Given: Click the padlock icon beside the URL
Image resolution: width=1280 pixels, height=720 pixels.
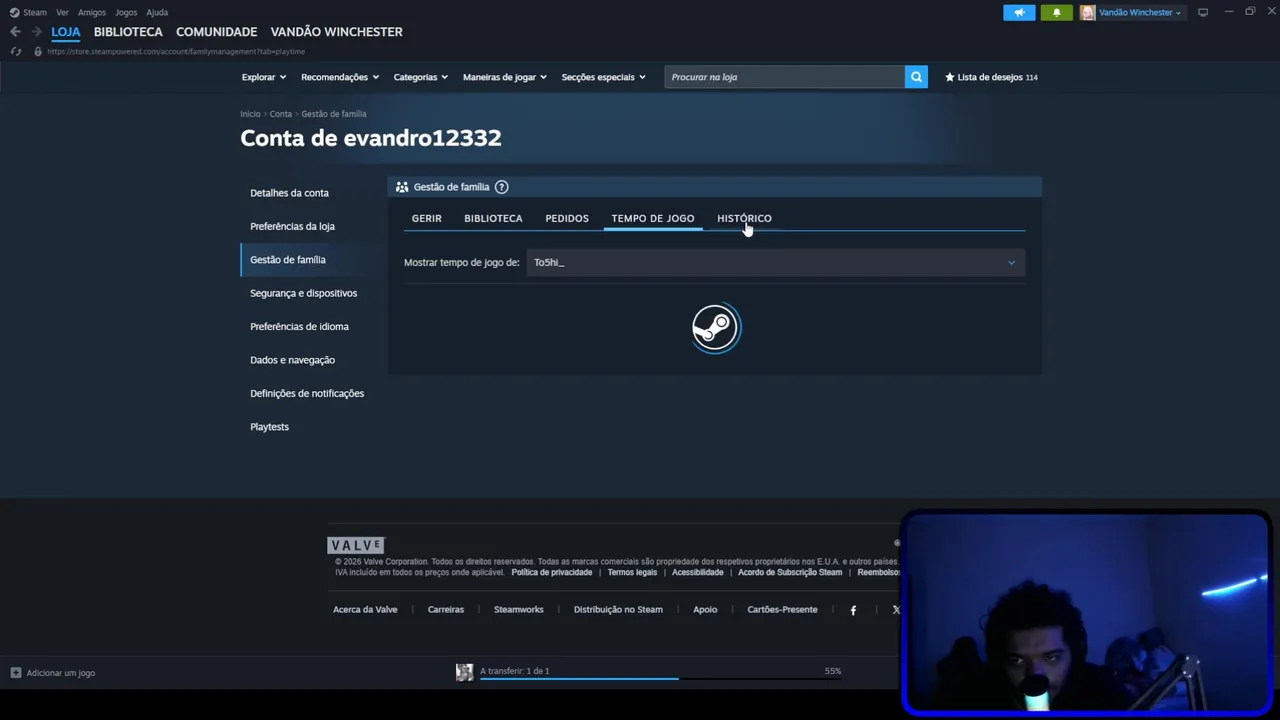Looking at the screenshot, I should 38,51.
